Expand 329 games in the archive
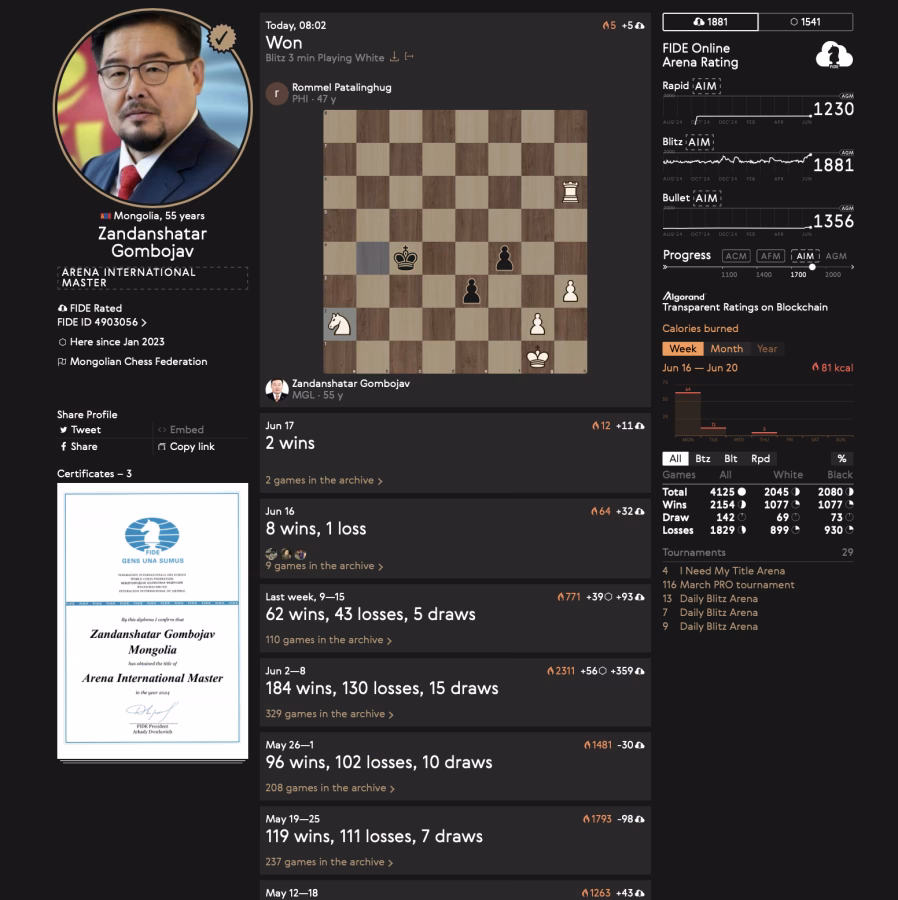Viewport: 898px width, 900px height. (329, 714)
